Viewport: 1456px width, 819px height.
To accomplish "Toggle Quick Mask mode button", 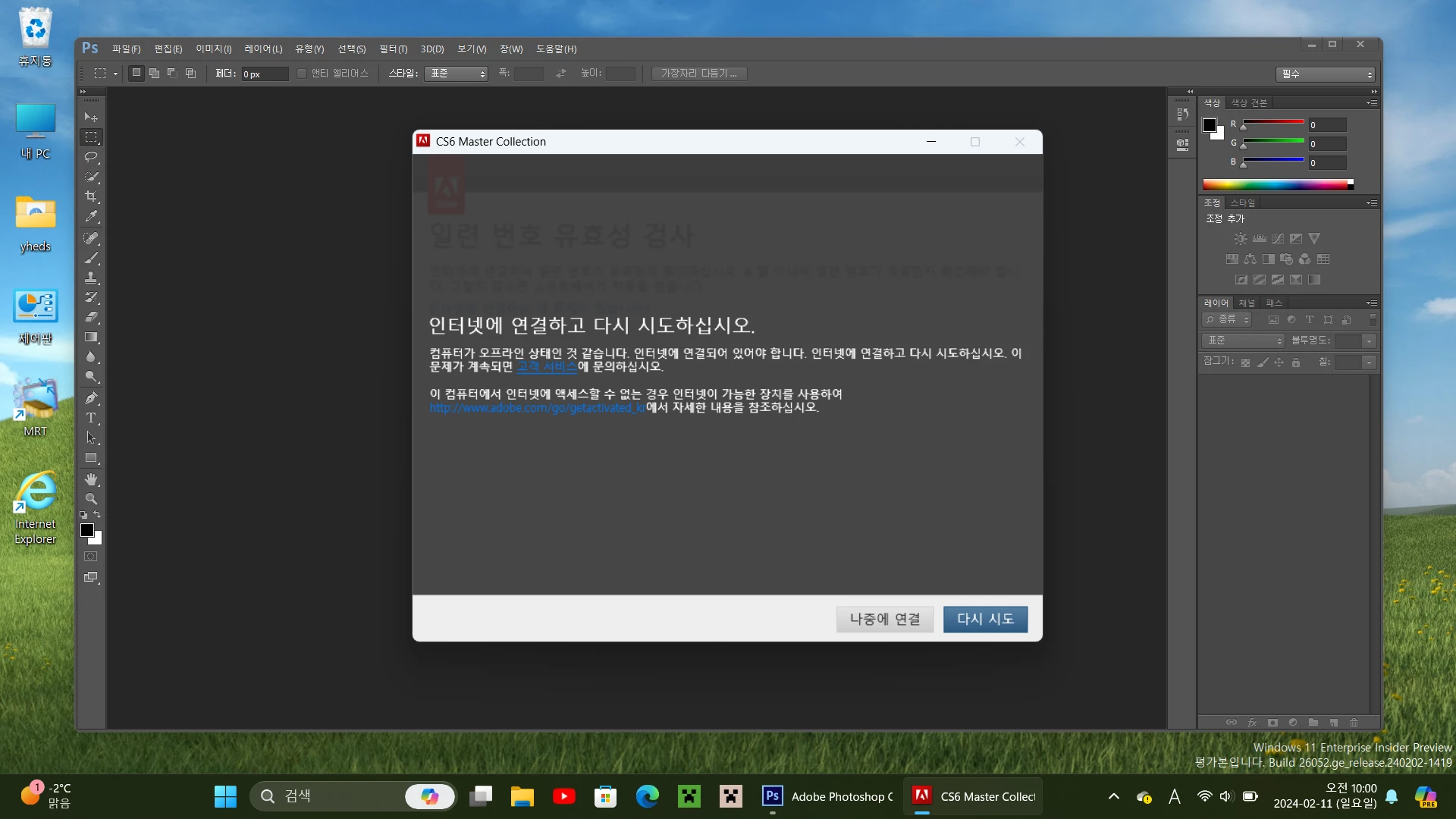I will pyautogui.click(x=91, y=557).
